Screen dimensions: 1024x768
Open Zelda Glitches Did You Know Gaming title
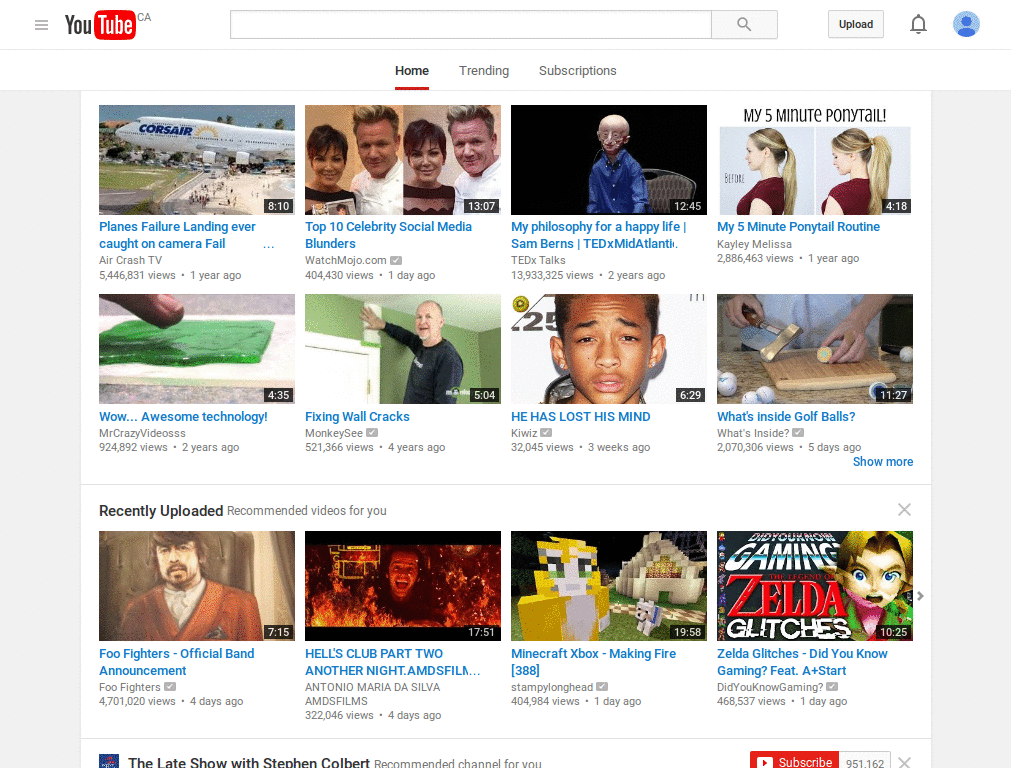pos(802,662)
